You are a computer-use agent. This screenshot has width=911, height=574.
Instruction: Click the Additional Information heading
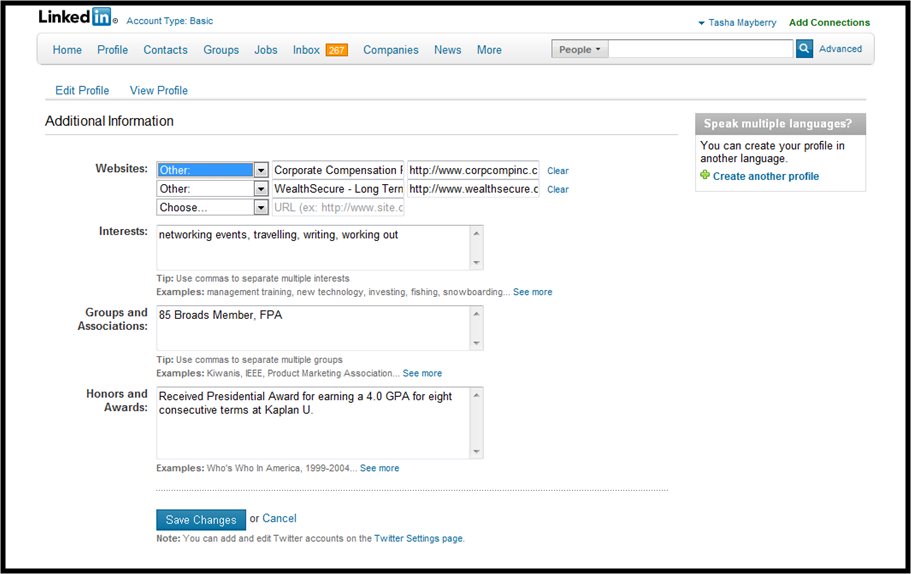[109, 121]
